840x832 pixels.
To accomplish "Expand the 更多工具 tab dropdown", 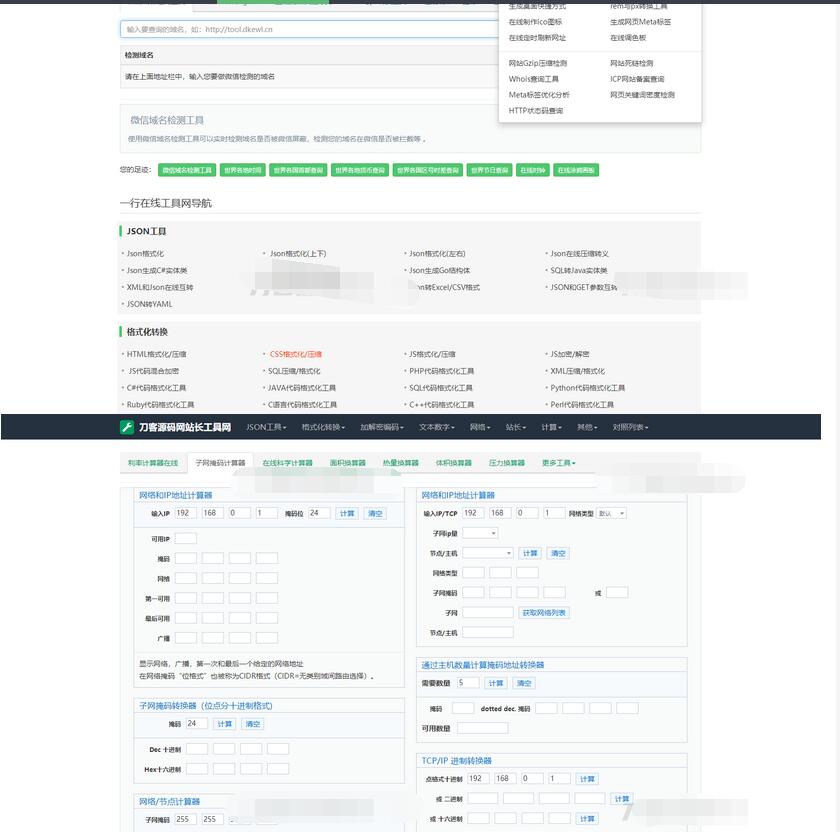I will pos(559,463).
